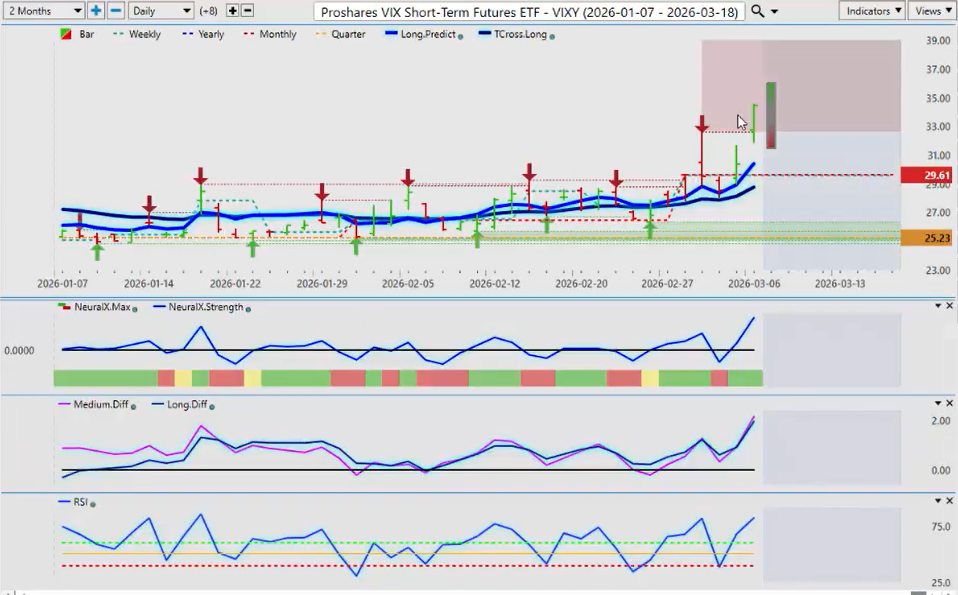The height and width of the screenshot is (595, 958).
Task: Close the RSI indicator panel
Action: click(949, 501)
